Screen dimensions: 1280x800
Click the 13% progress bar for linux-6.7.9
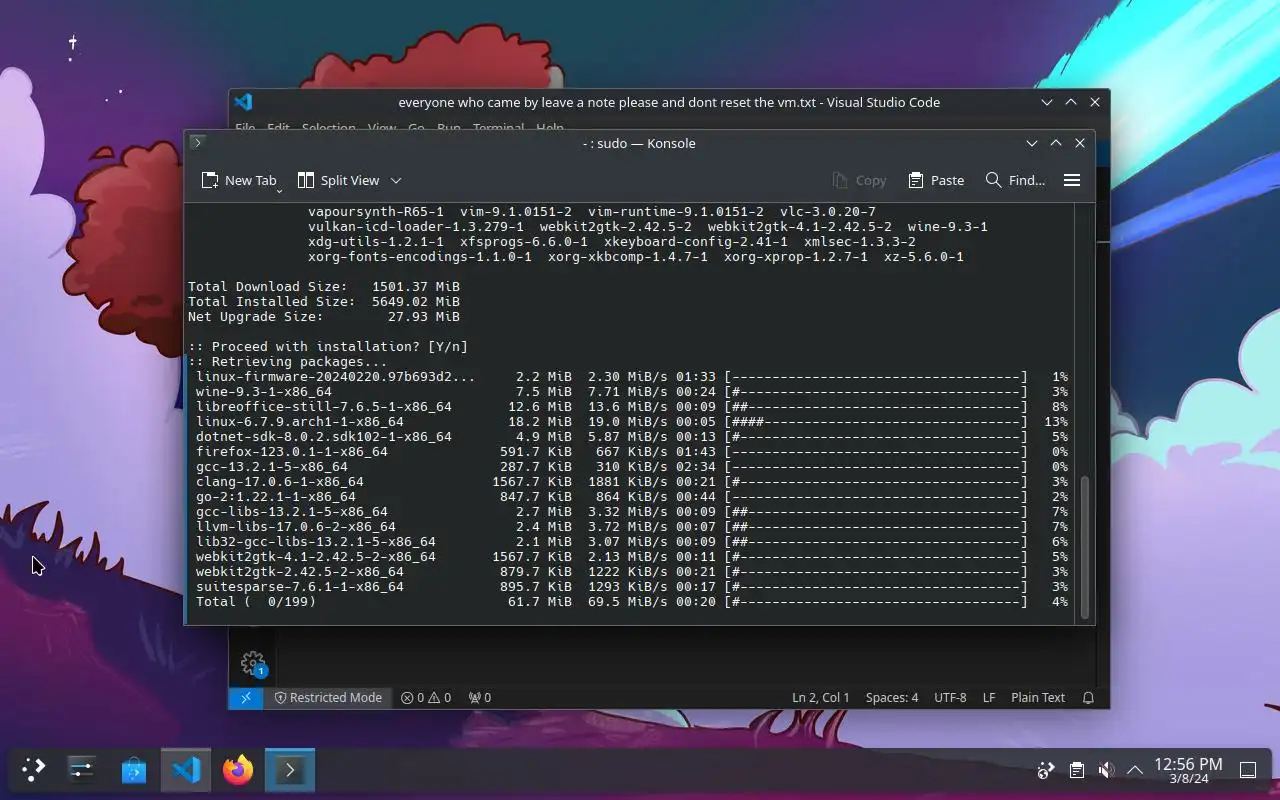[876, 422]
